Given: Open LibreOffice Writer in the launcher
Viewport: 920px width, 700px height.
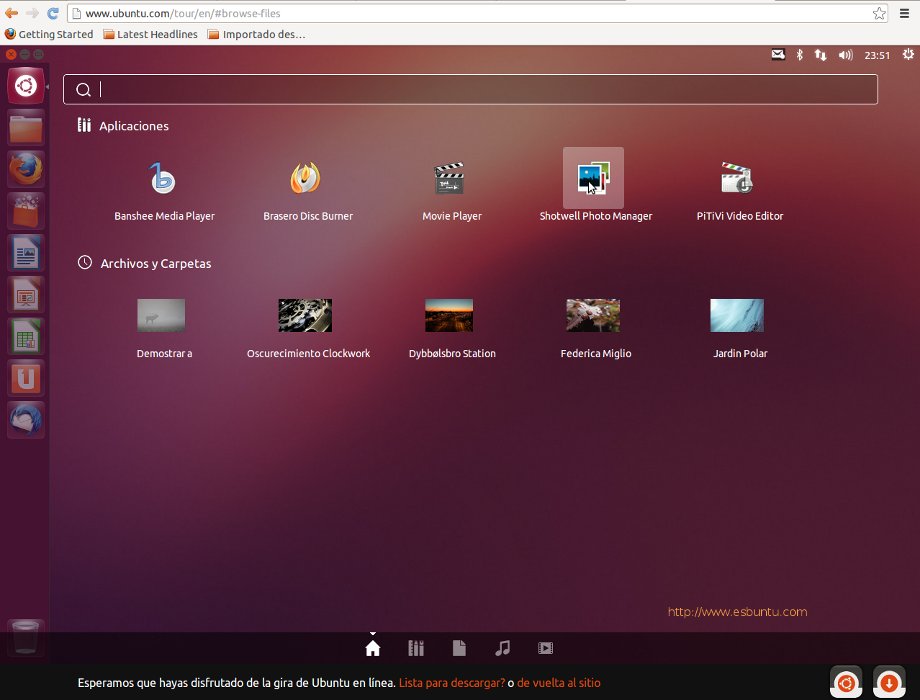Looking at the screenshot, I should (x=26, y=253).
